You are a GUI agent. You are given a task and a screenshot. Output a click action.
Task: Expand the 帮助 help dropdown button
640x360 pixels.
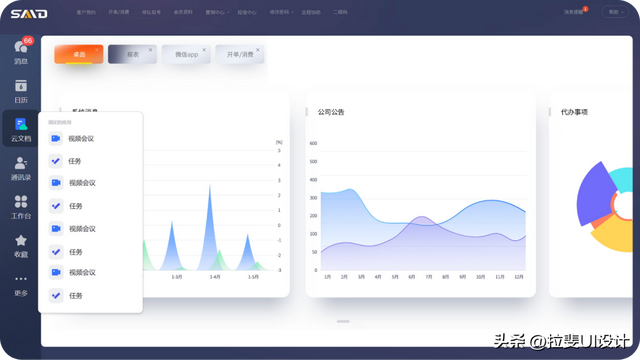[x=616, y=12]
